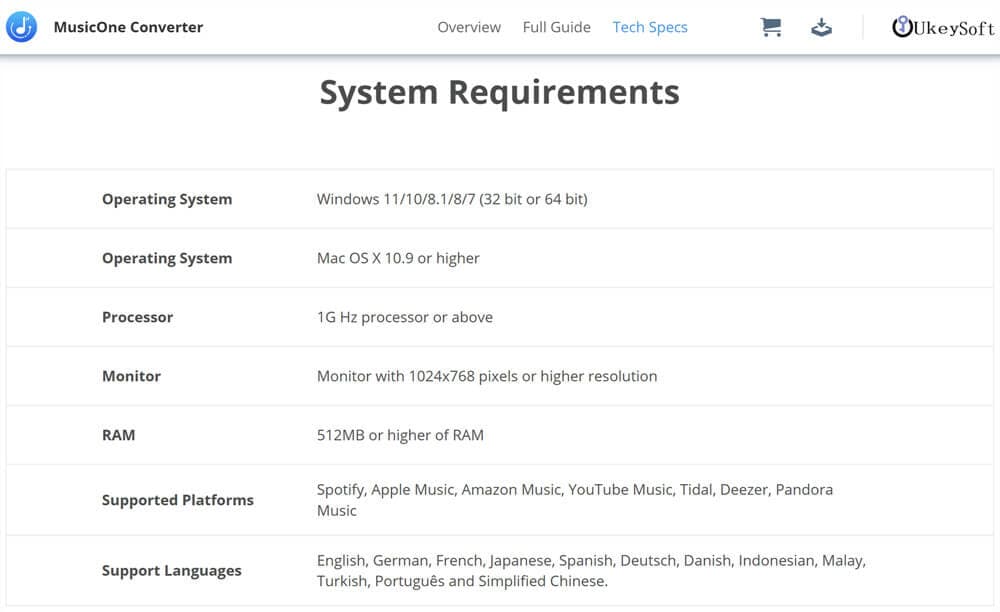This screenshot has height=612, width=1000.
Task: Click the MusicOne Converter title text
Action: (x=128, y=27)
